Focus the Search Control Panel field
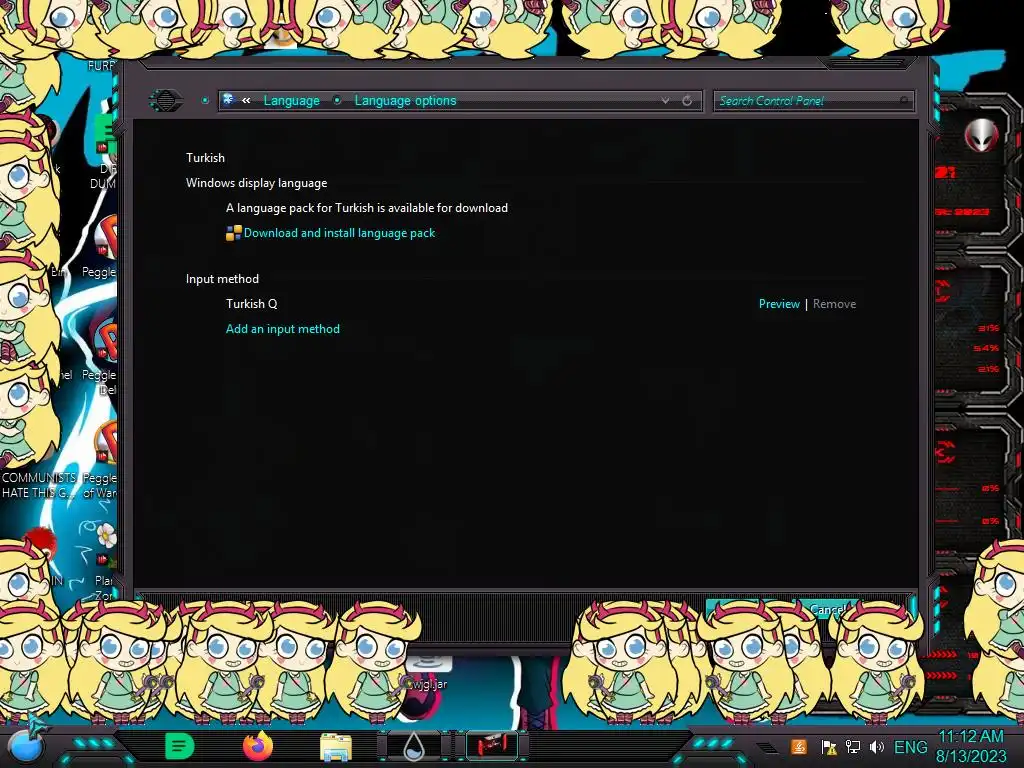The width and height of the screenshot is (1024, 768). pyautogui.click(x=813, y=101)
